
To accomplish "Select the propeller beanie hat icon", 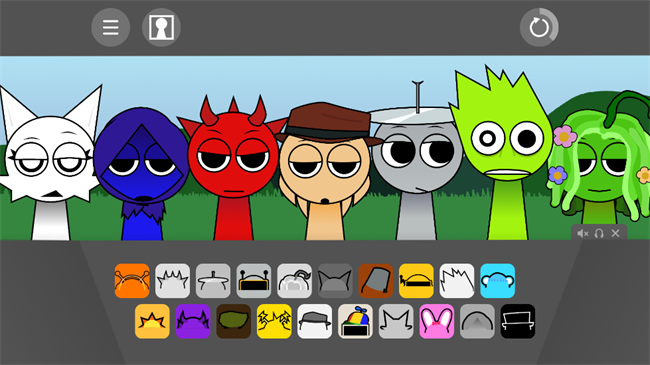I will (x=355, y=321).
